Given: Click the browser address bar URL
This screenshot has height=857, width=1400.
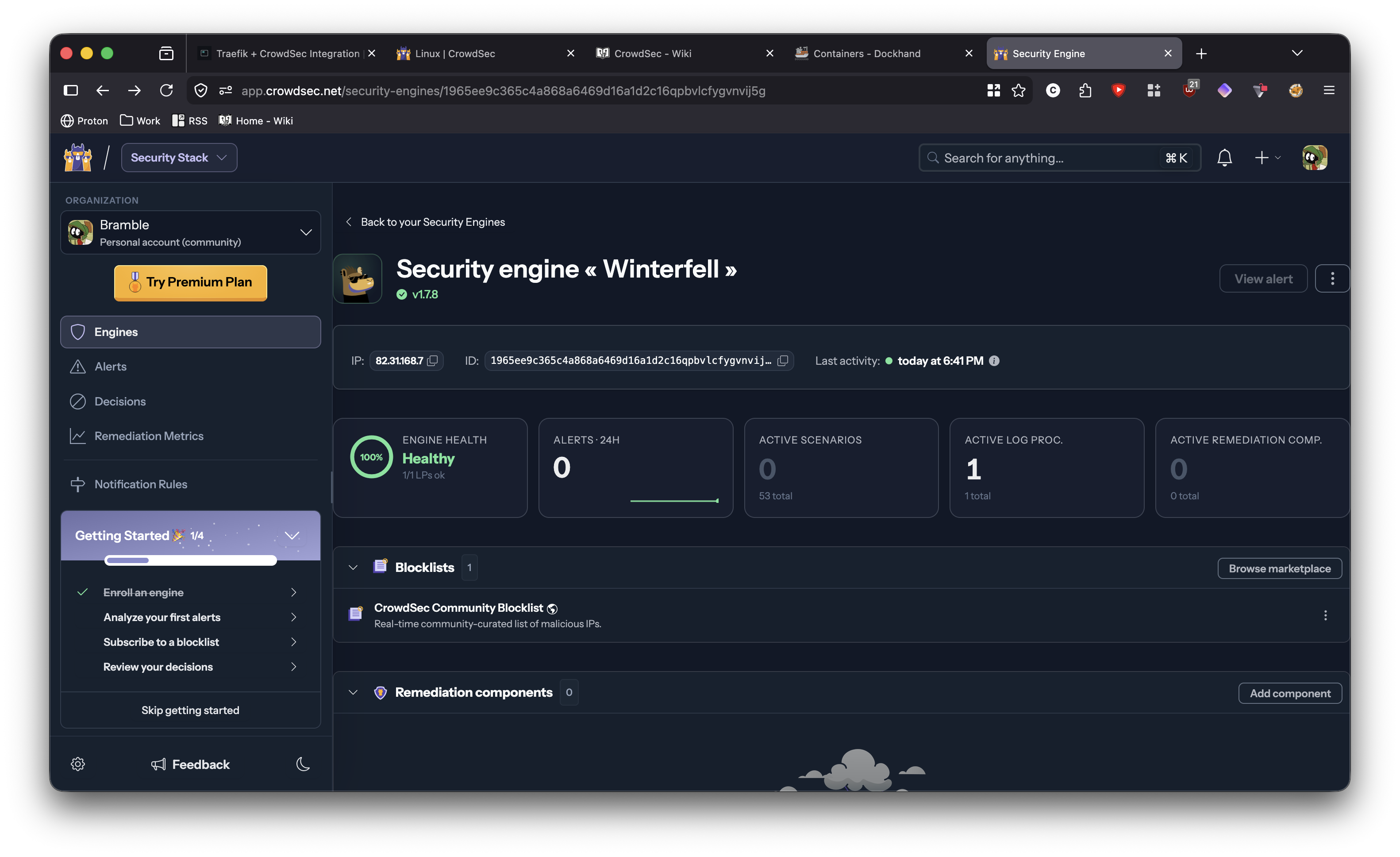Looking at the screenshot, I should pos(504,91).
